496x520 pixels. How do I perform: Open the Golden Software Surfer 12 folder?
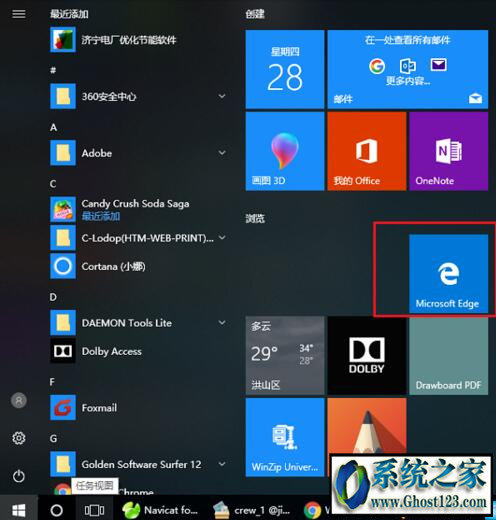[138, 464]
